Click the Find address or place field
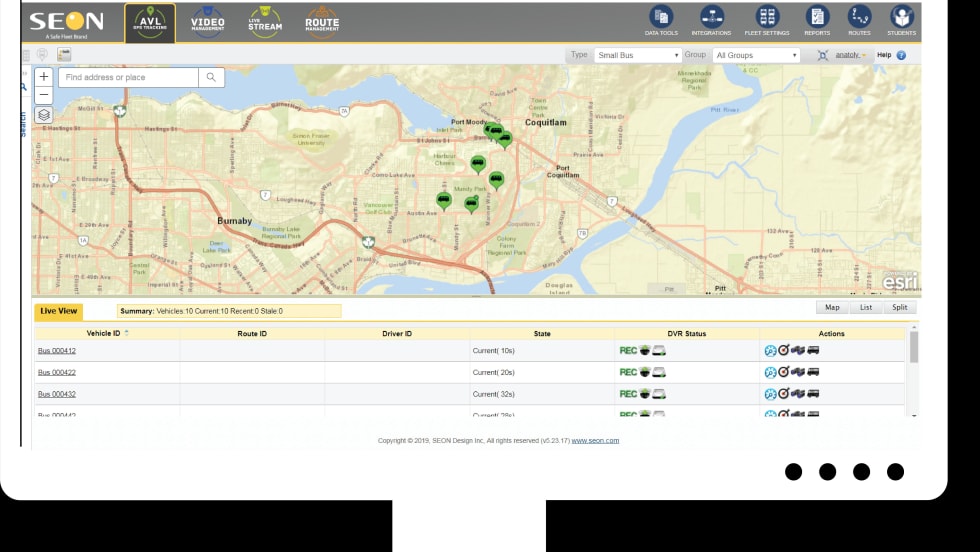The height and width of the screenshot is (552, 980). click(128, 77)
